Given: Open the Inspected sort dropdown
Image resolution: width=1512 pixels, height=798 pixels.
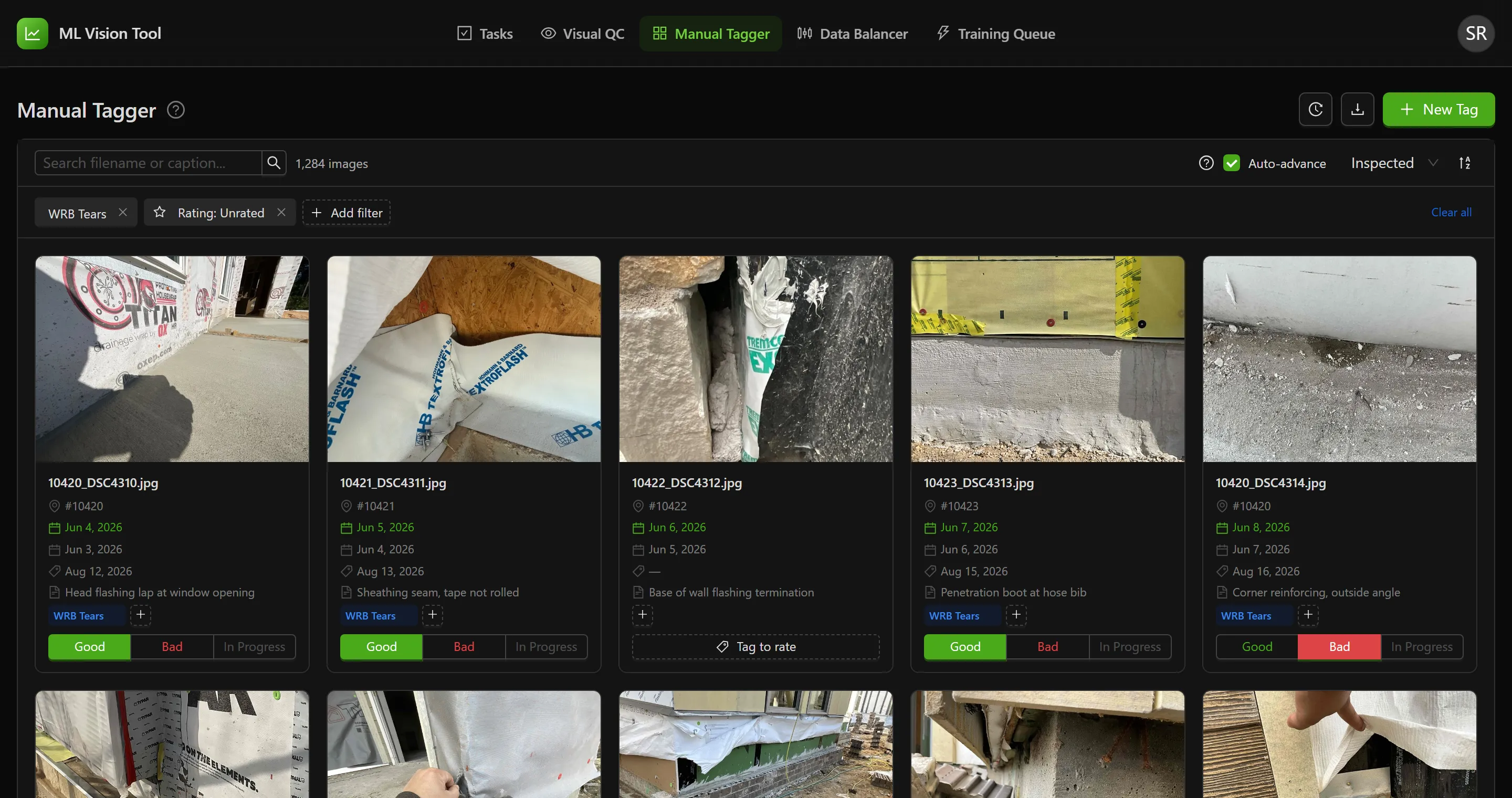Looking at the screenshot, I should click(x=1394, y=163).
